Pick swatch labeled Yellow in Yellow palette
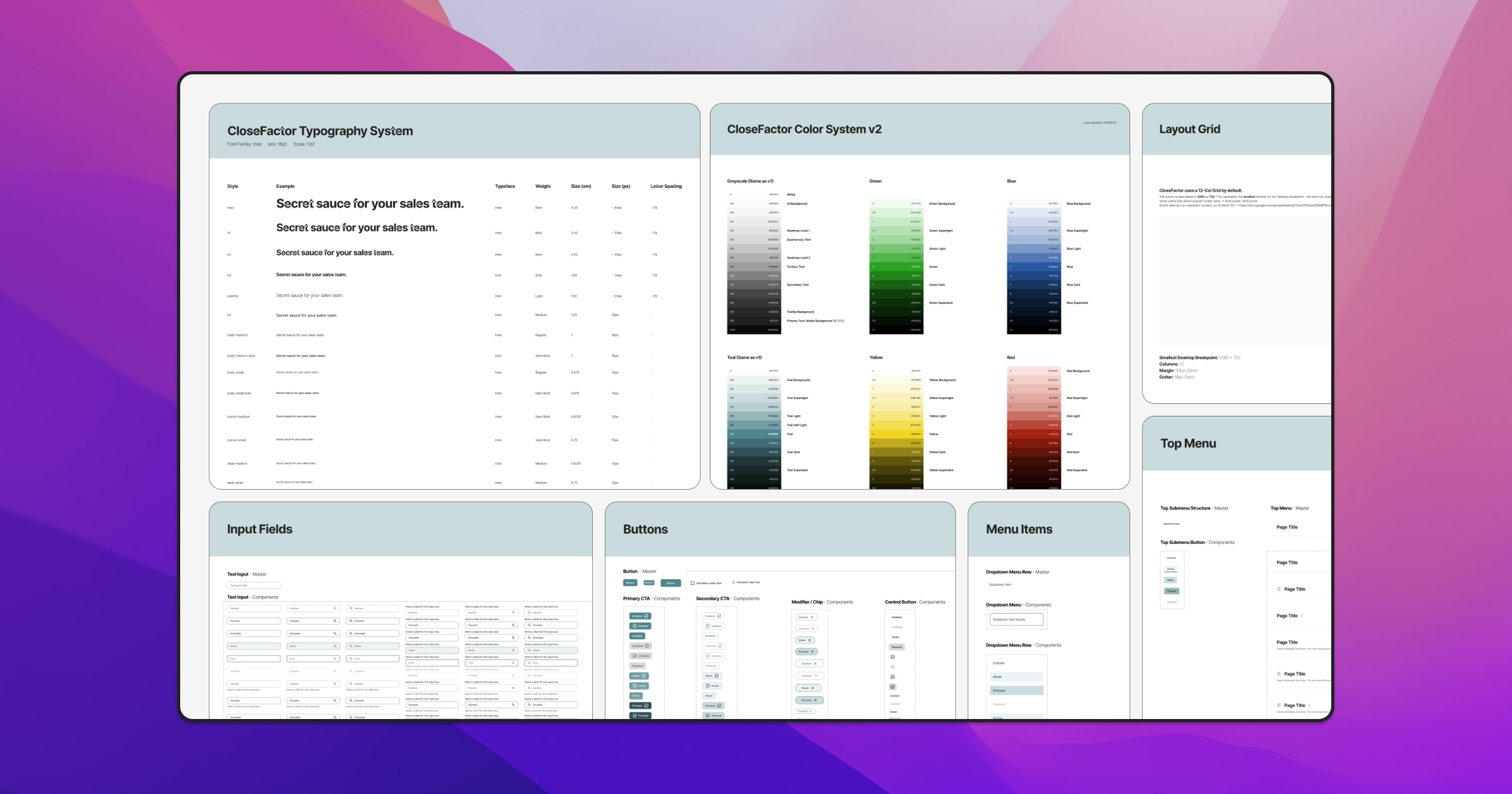The width and height of the screenshot is (1512, 794). 896,434
